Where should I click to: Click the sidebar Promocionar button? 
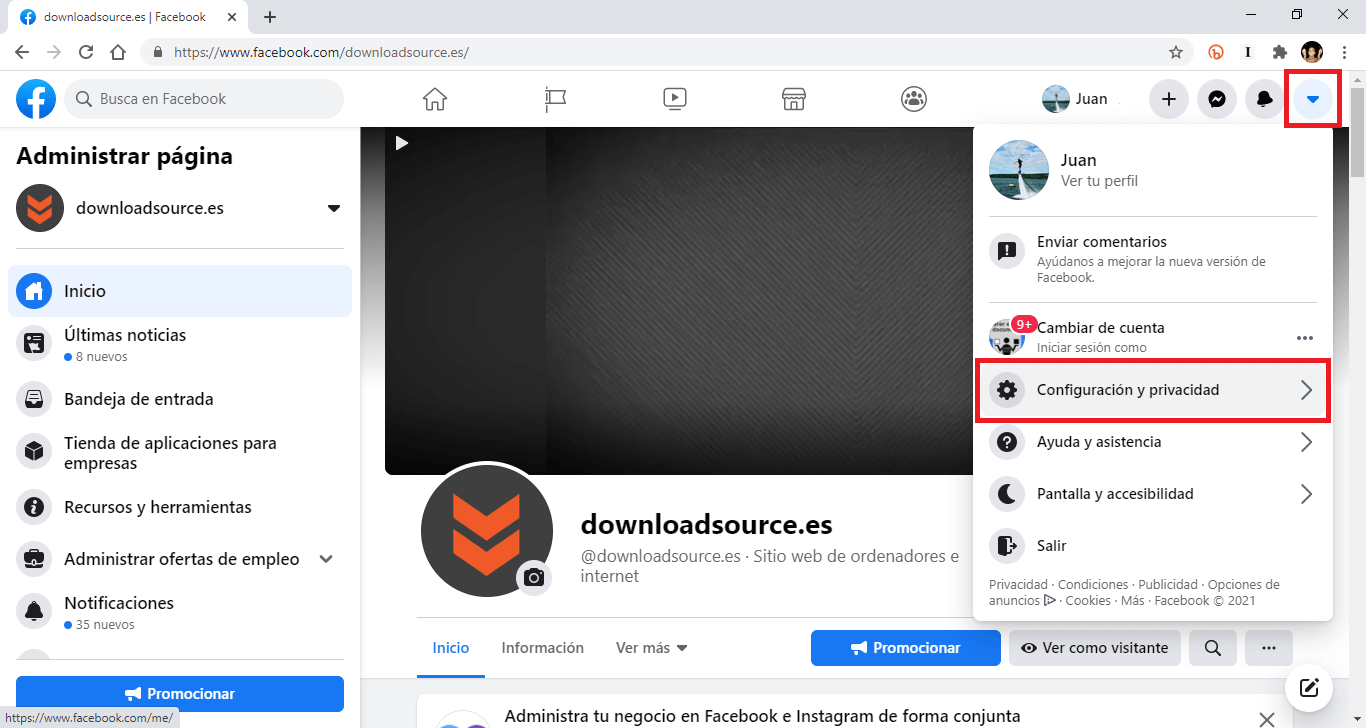pyautogui.click(x=180, y=694)
